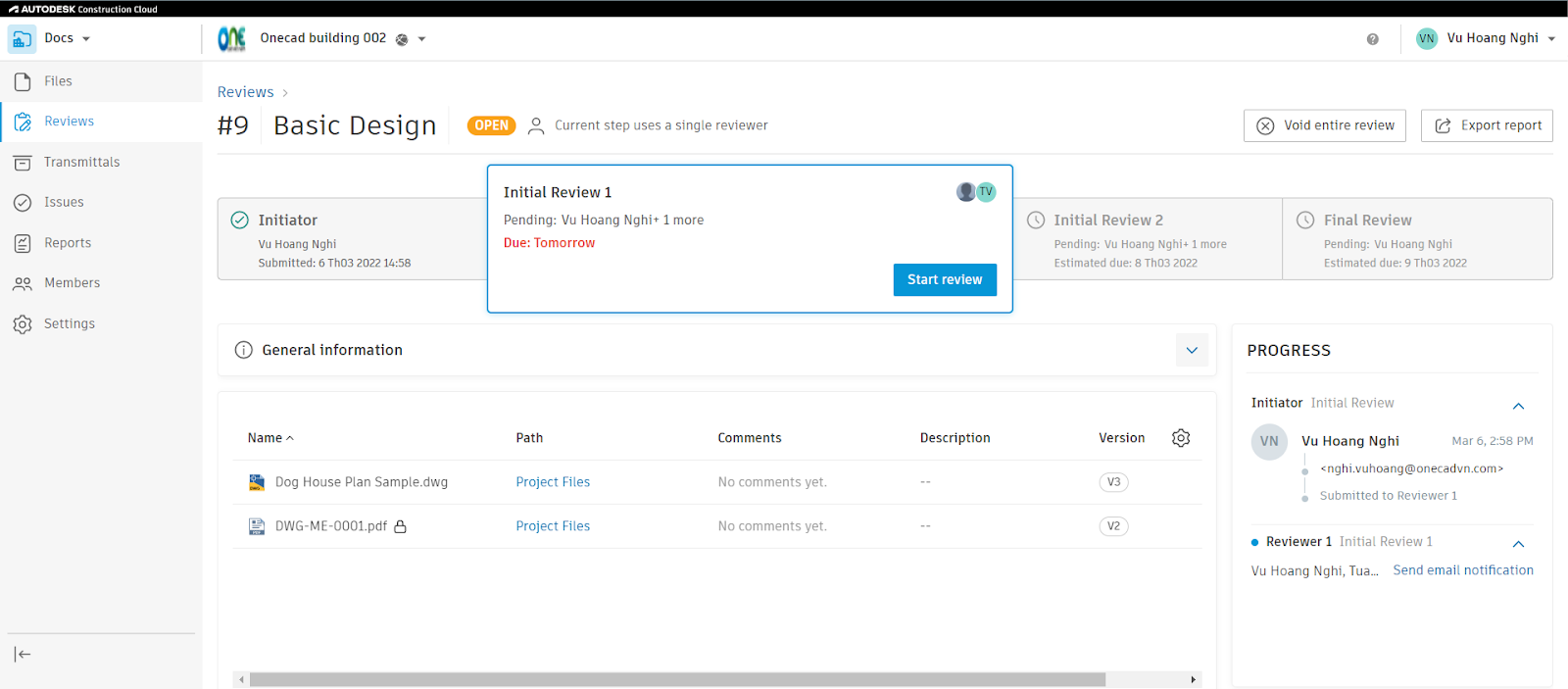The height and width of the screenshot is (689, 1568).
Task: Click the reviewer avatars in Initial Review 1
Action: (x=976, y=192)
